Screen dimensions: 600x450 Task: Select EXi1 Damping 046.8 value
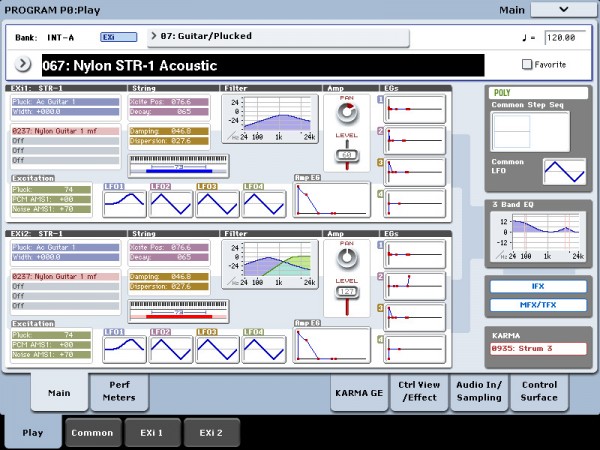point(169,131)
